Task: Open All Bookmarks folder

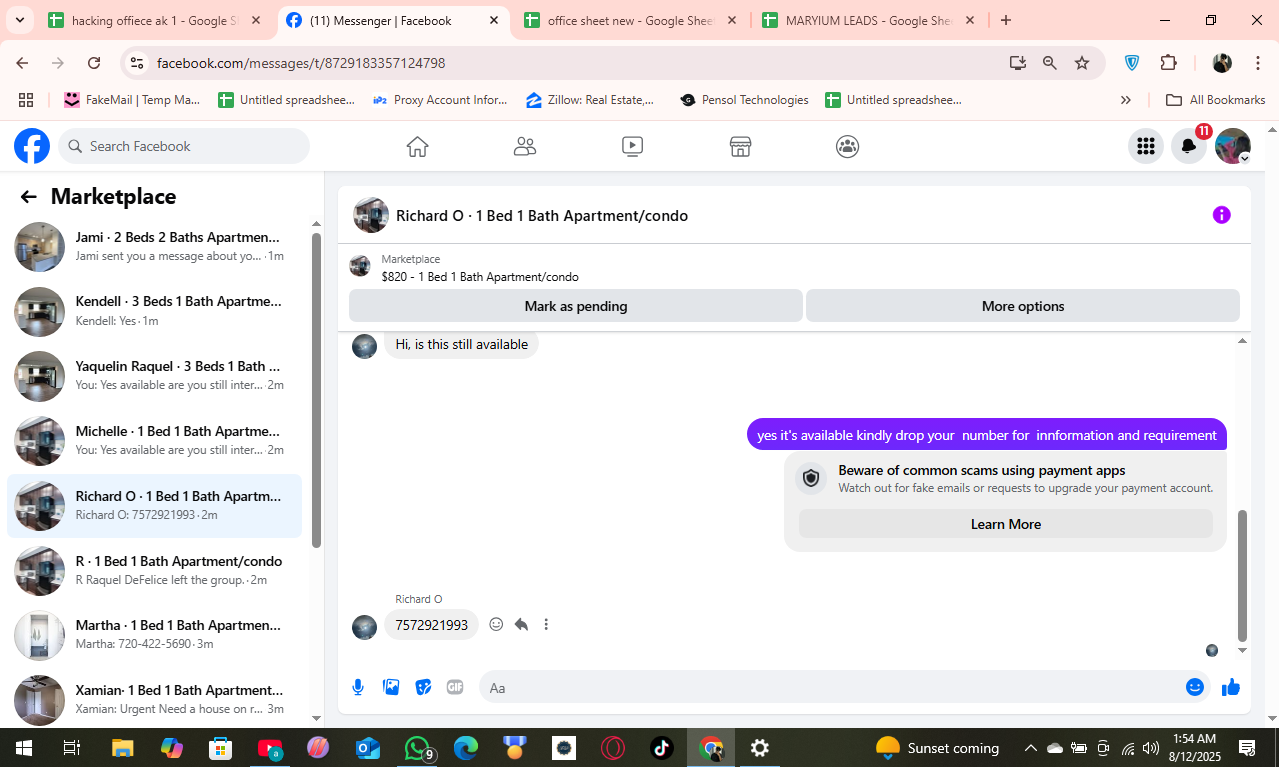Action: tap(1216, 100)
